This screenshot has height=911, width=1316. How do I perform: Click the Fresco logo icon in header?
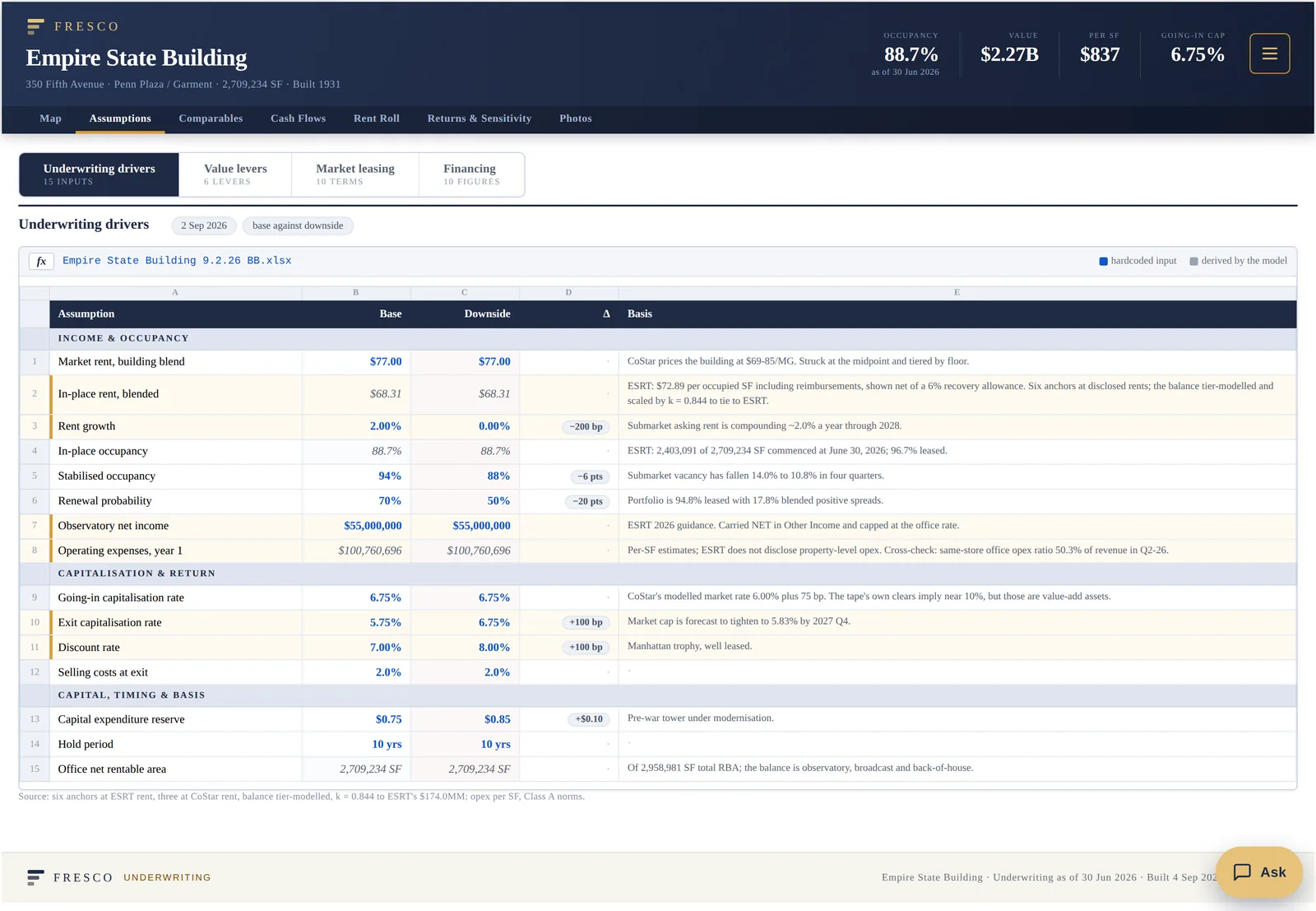[x=35, y=26]
